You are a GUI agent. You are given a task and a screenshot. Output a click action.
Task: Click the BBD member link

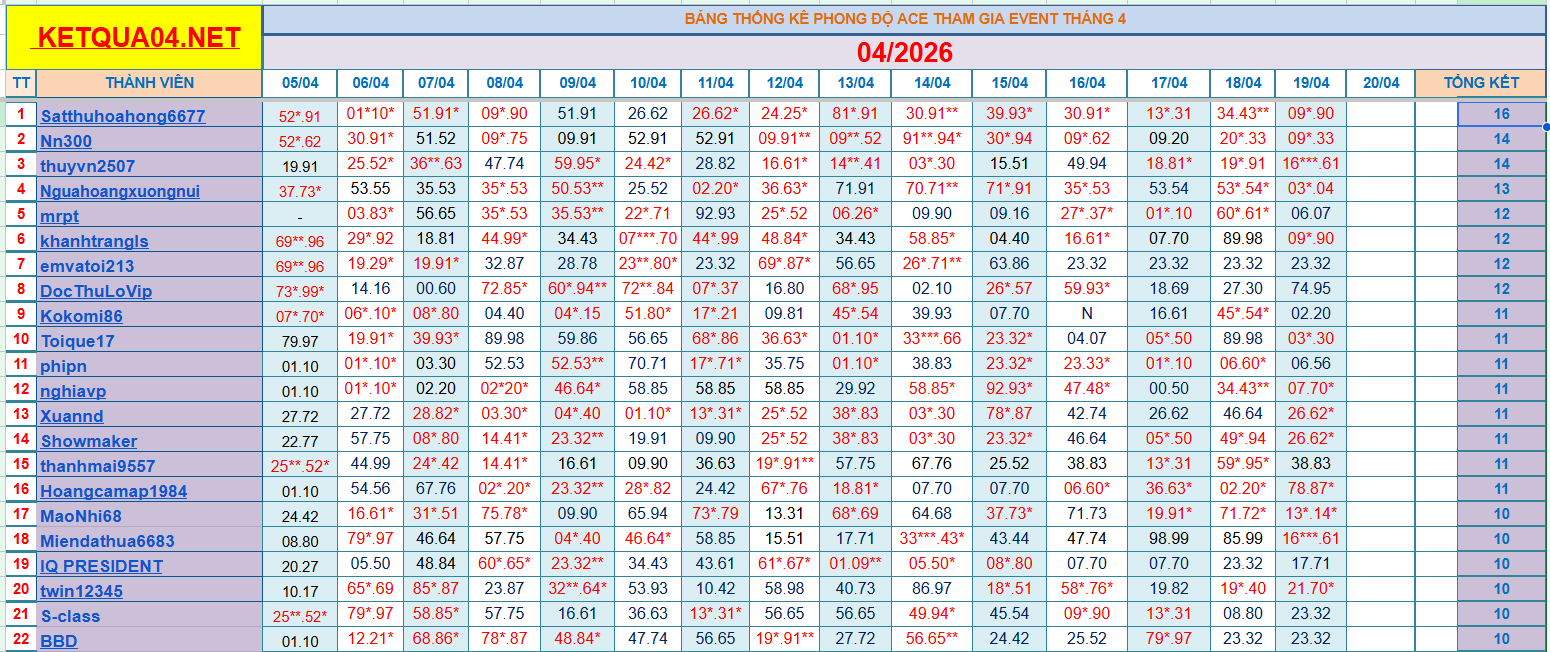58,641
